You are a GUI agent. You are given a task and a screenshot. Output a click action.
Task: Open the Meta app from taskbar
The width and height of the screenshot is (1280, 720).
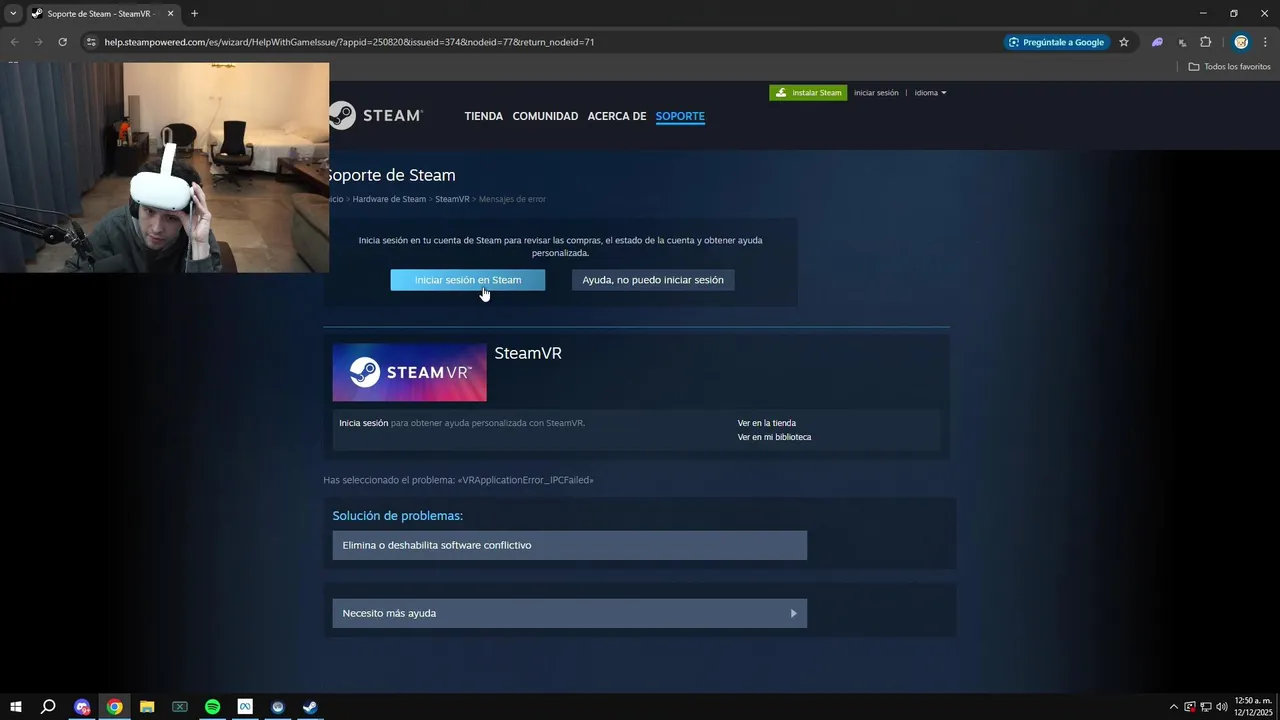[245, 707]
